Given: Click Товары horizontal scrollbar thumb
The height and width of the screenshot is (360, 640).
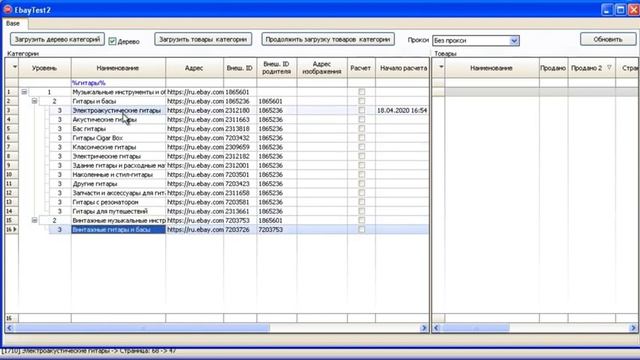Looking at the screenshot, I should coord(476,328).
